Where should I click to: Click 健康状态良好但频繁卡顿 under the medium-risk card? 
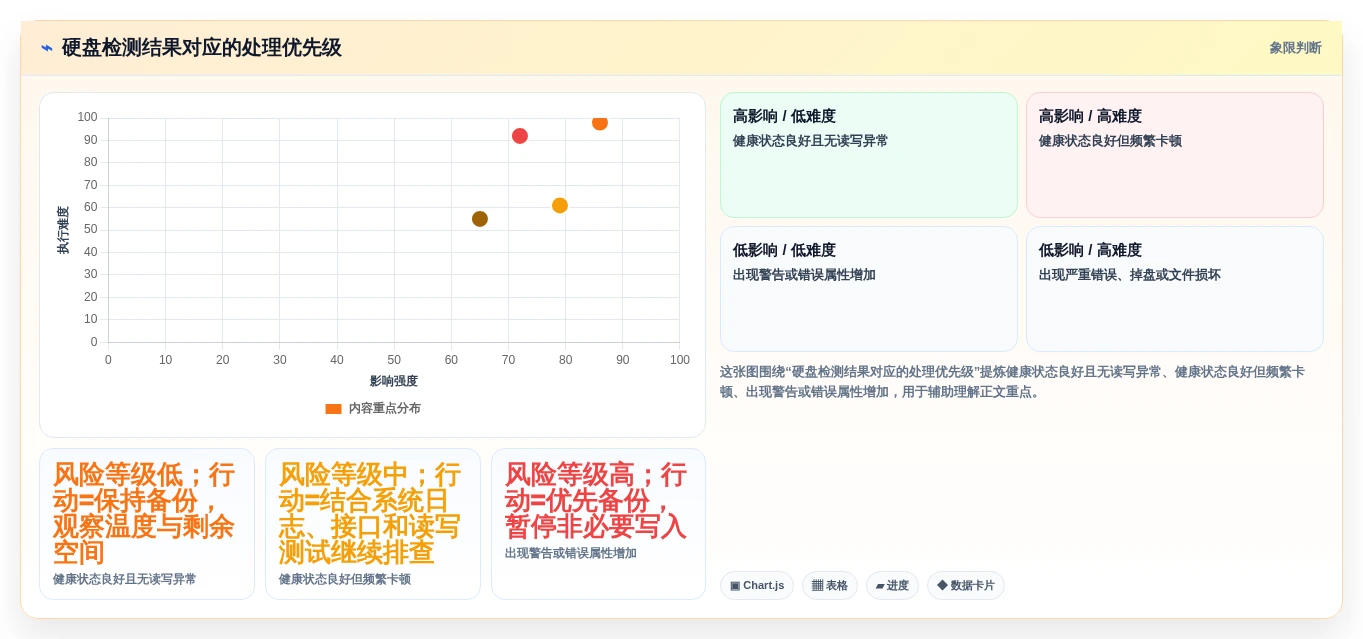[x=345, y=579]
